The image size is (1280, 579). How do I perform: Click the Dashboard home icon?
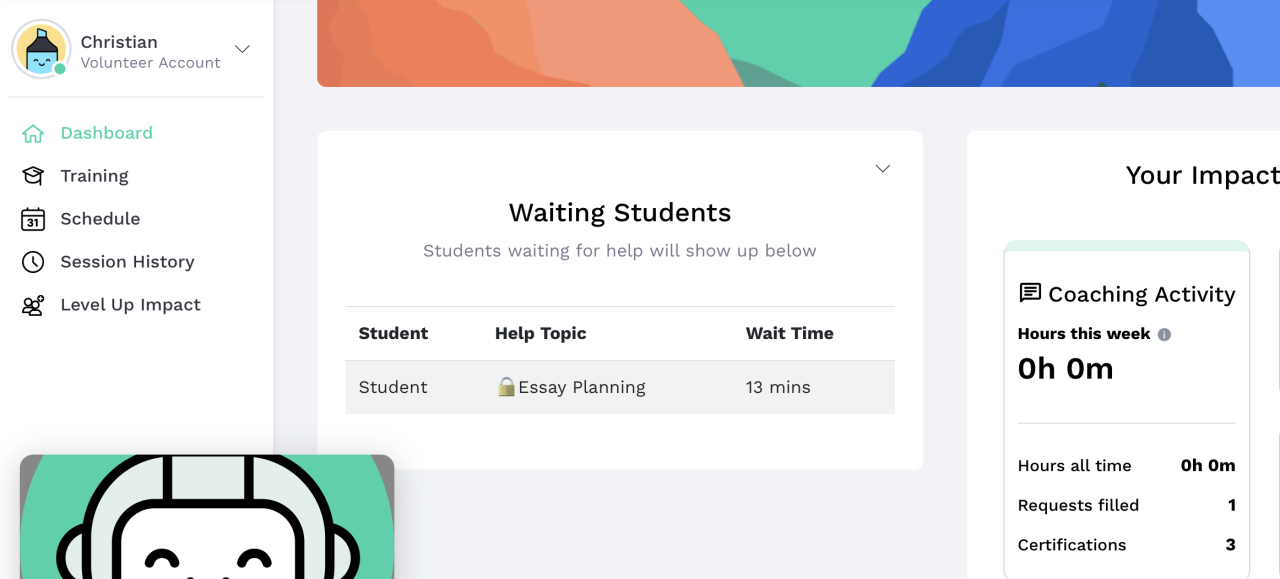coord(33,133)
